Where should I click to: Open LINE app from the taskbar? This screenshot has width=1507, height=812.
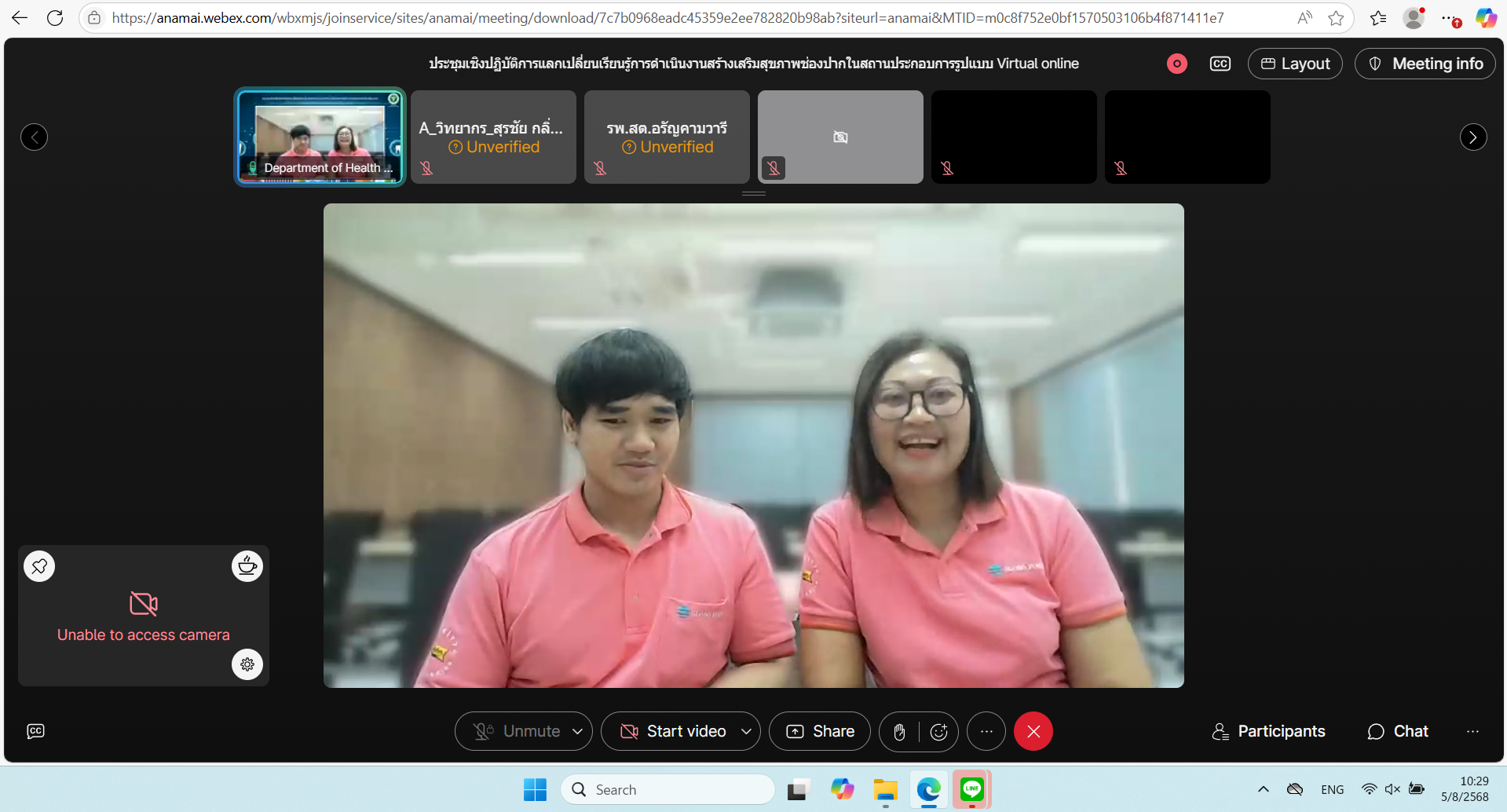pos(971,789)
